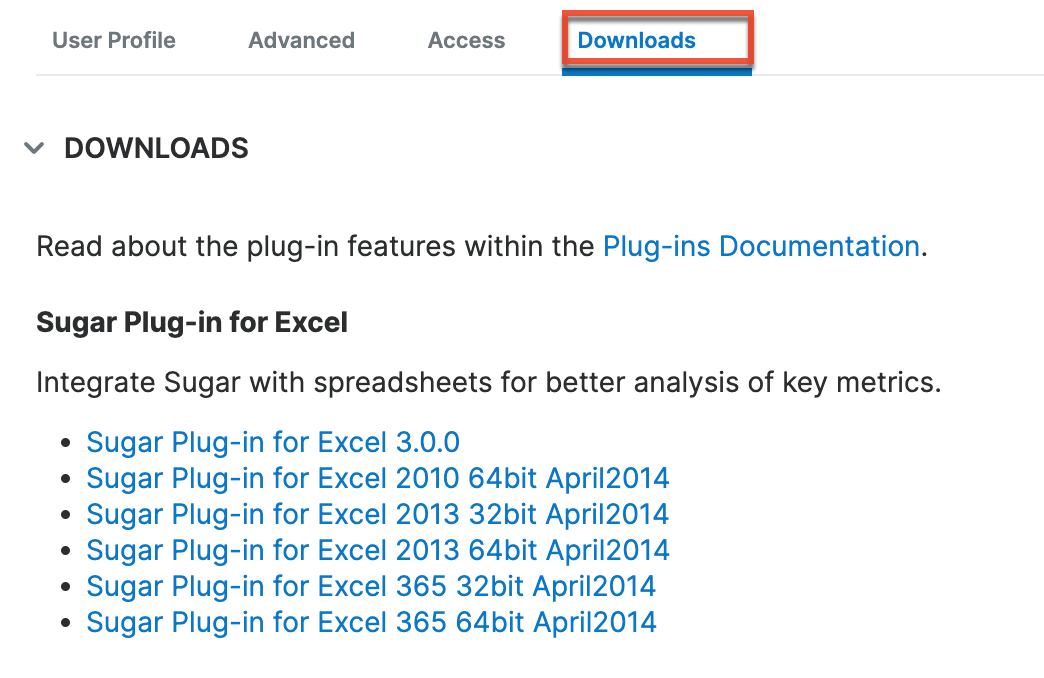Download Sugar Plug-in for Excel 3.0.0

tap(272, 442)
